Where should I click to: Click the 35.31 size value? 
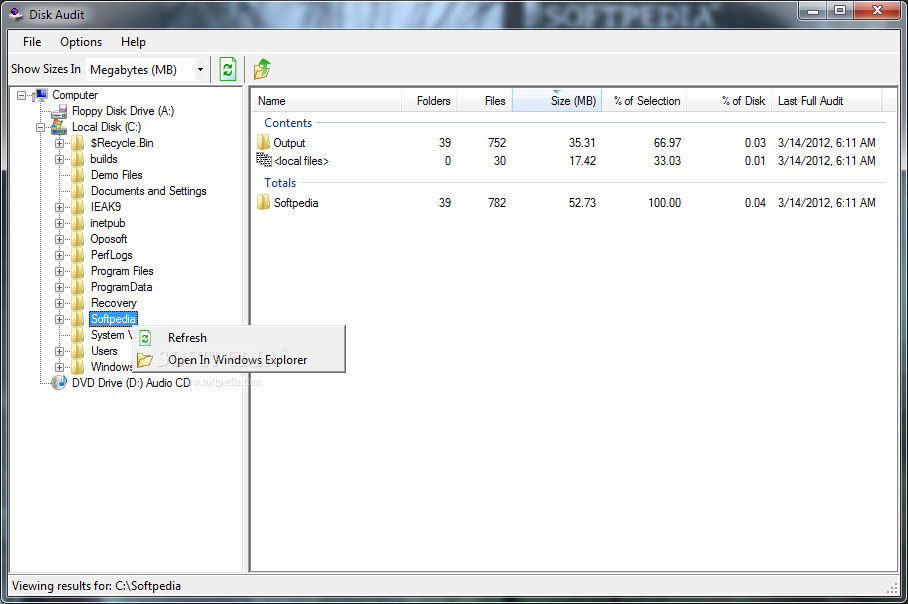pyautogui.click(x=582, y=142)
